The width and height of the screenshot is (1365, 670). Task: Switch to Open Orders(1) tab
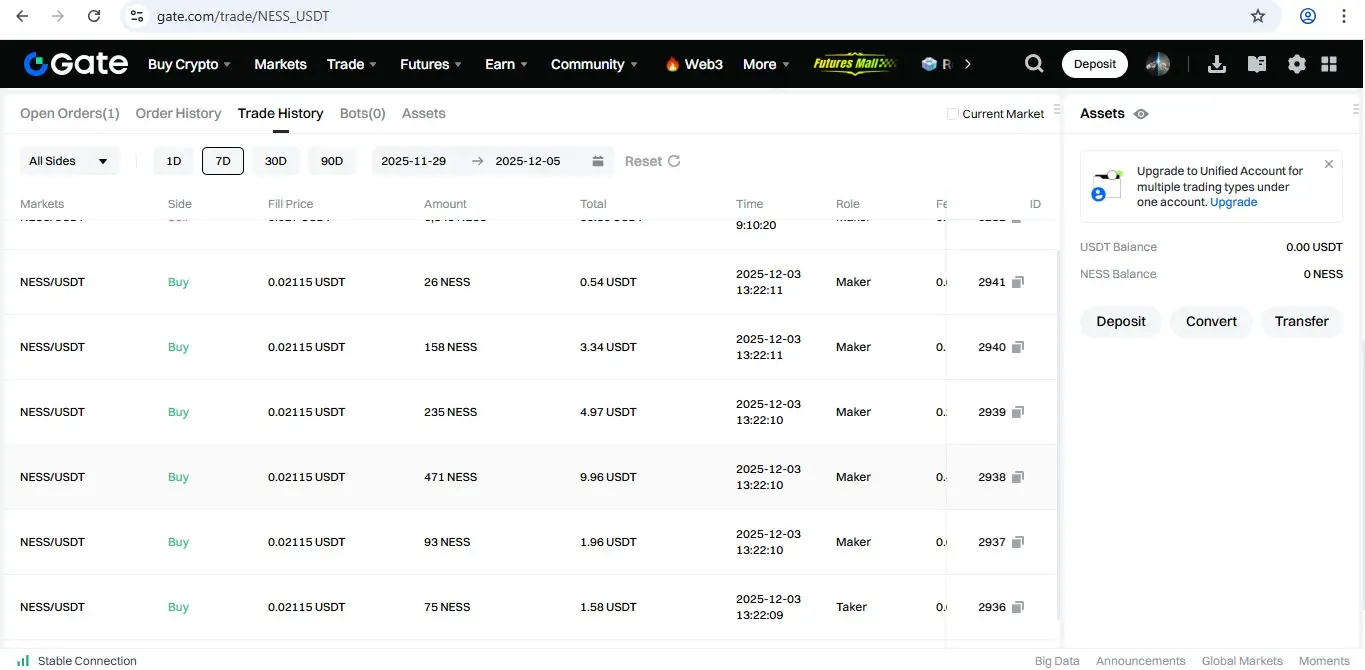70,113
